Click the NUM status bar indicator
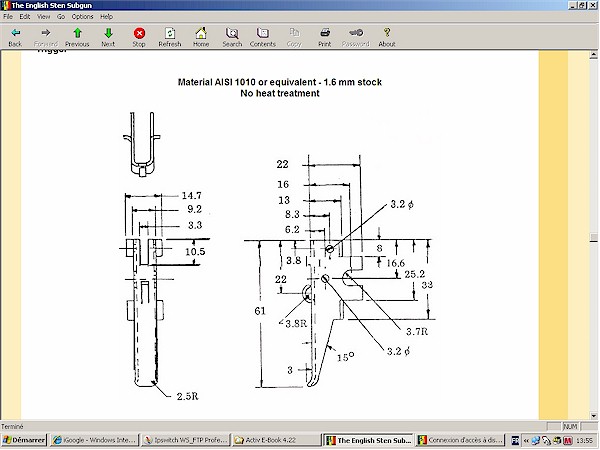Image resolution: width=600 pixels, height=450 pixels. pyautogui.click(x=570, y=426)
